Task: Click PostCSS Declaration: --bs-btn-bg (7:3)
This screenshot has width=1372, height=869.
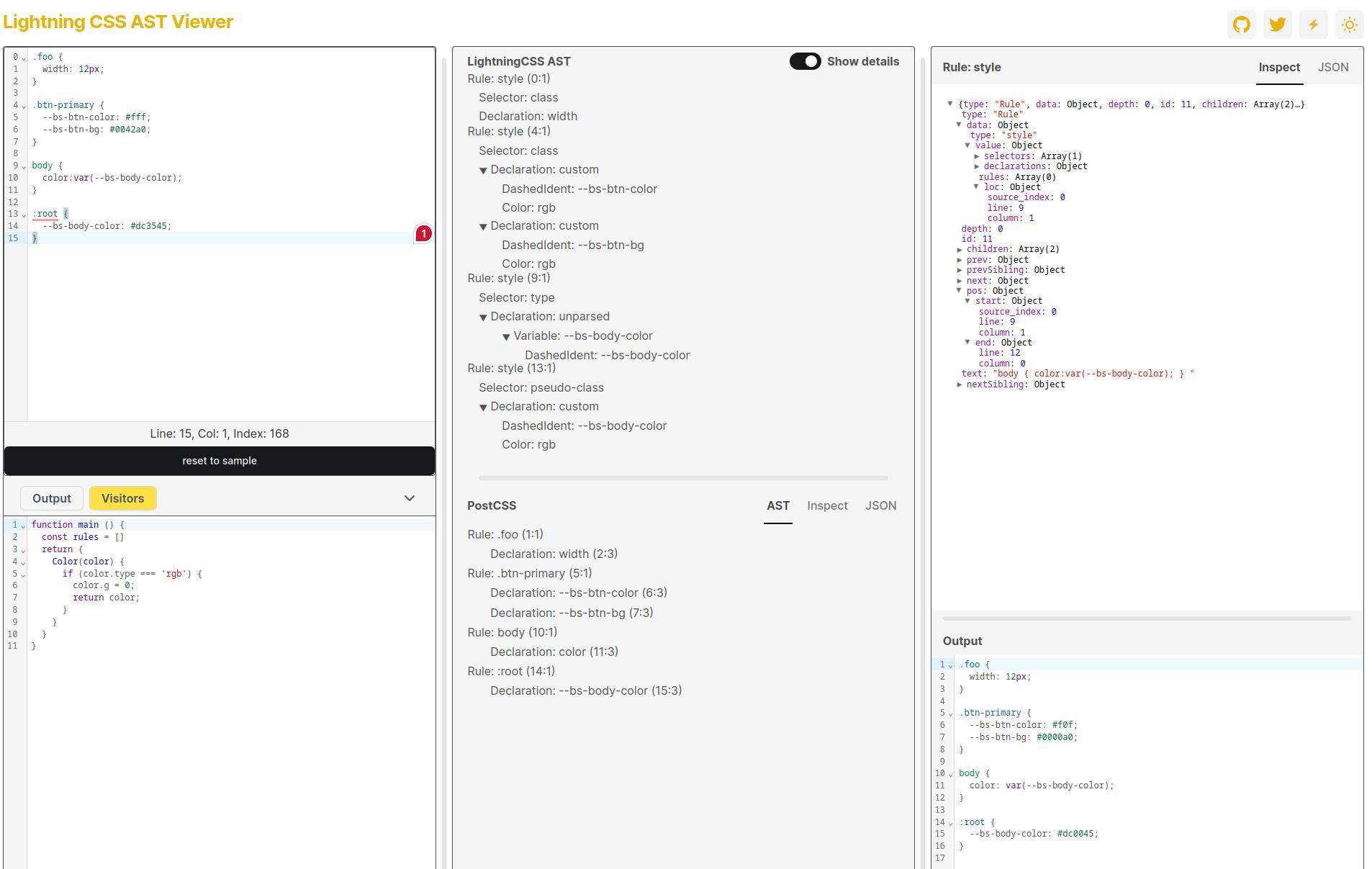Action: tap(572, 613)
